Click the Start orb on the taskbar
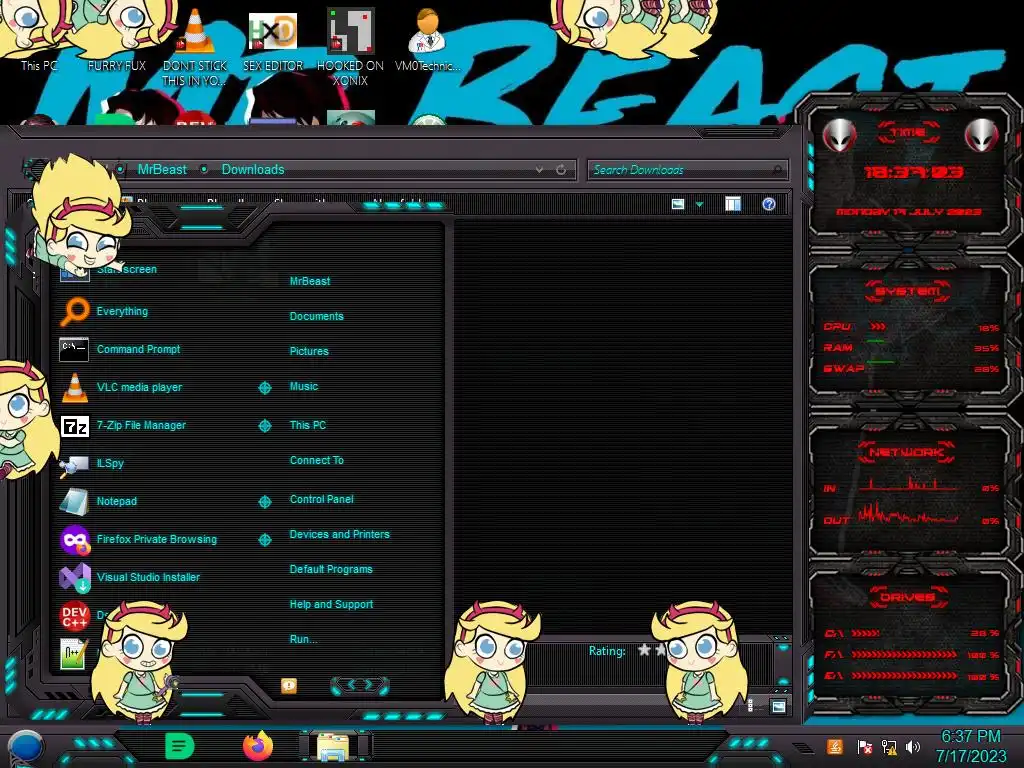1024x768 pixels. pyautogui.click(x=25, y=748)
